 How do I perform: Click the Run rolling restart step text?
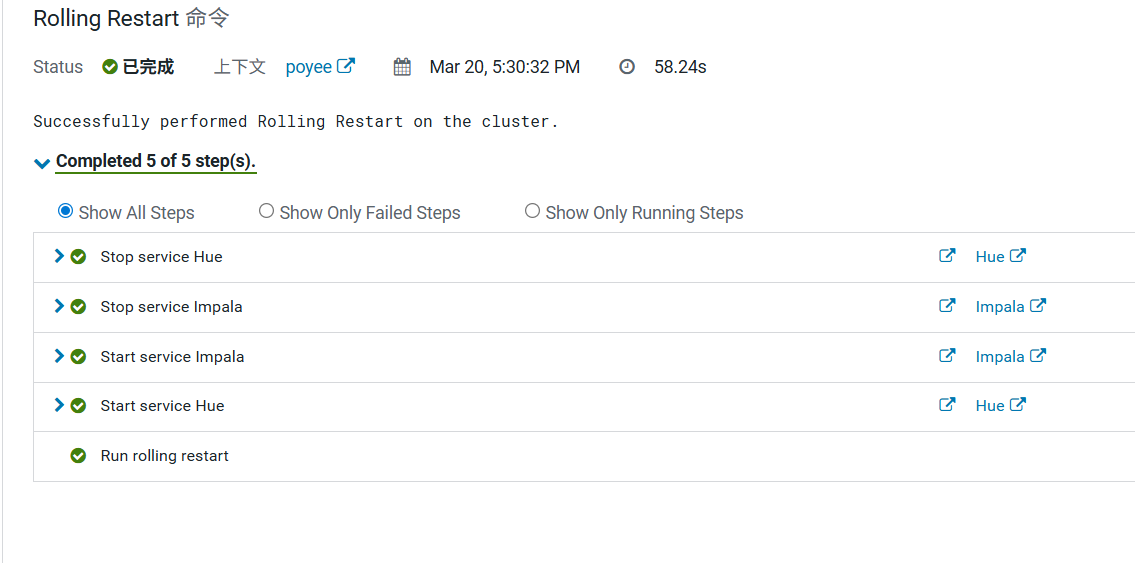click(x=165, y=456)
